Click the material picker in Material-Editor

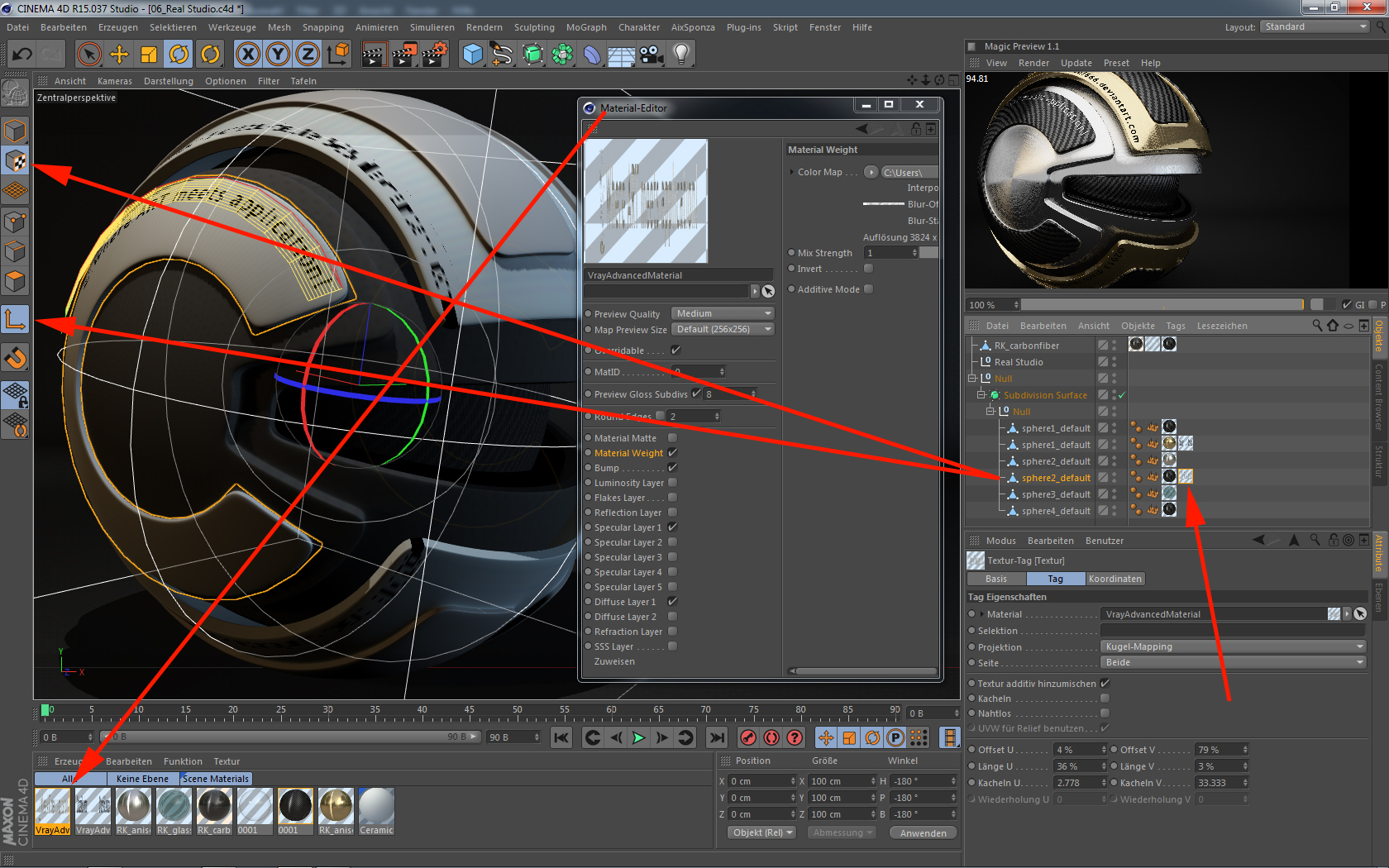point(768,291)
